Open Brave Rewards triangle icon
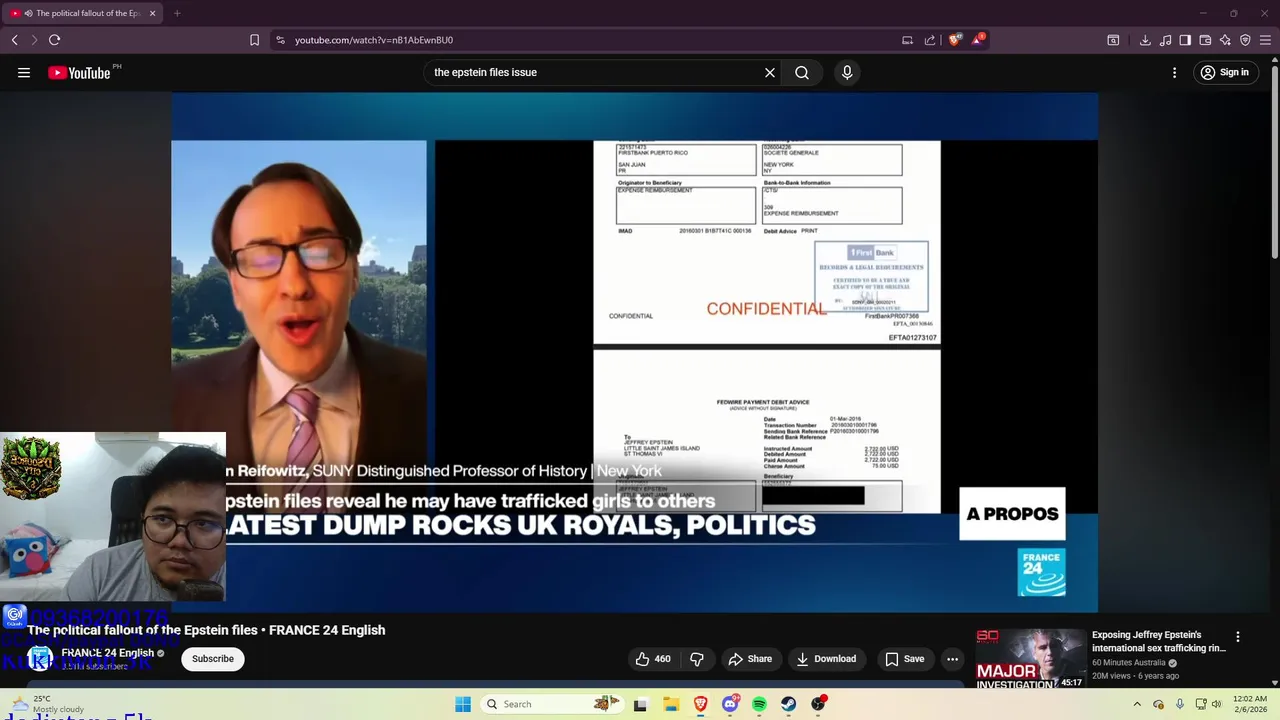Image resolution: width=1280 pixels, height=720 pixels. click(978, 40)
